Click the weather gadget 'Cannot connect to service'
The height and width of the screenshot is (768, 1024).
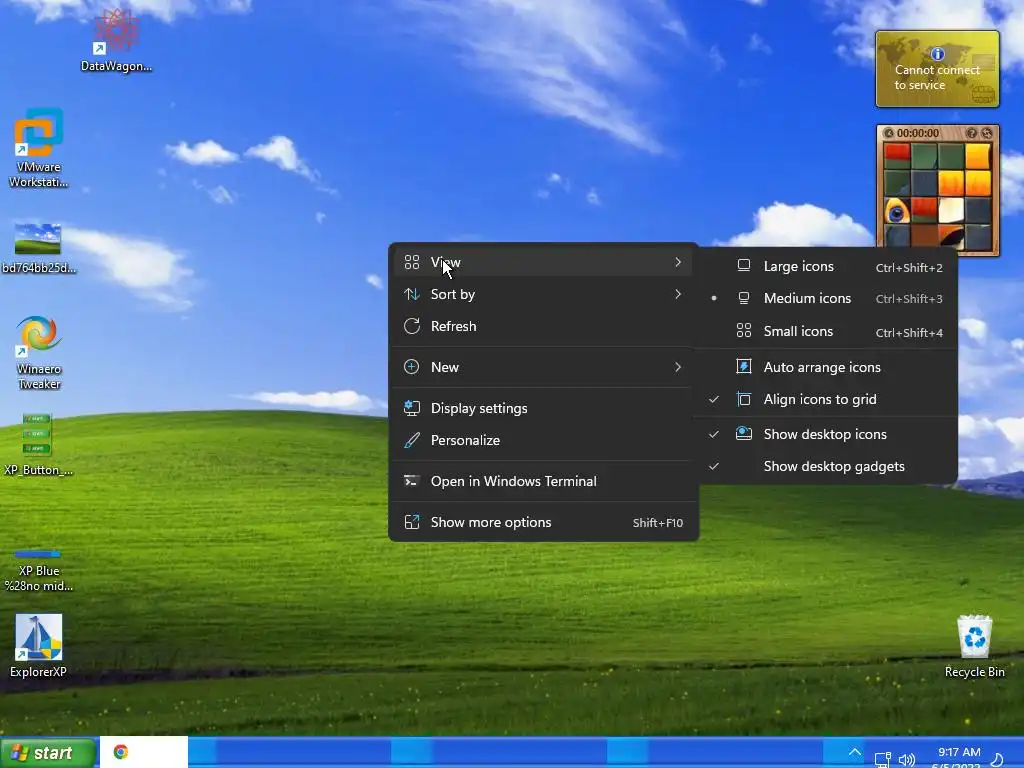pyautogui.click(x=937, y=69)
